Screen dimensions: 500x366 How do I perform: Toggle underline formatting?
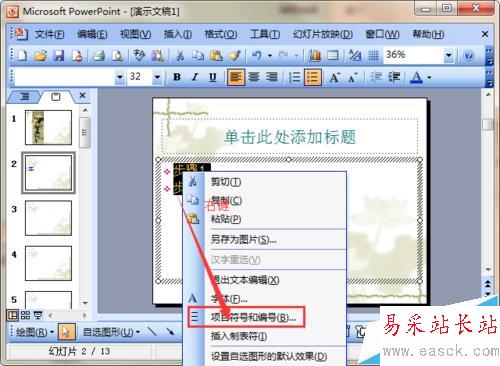213,77
